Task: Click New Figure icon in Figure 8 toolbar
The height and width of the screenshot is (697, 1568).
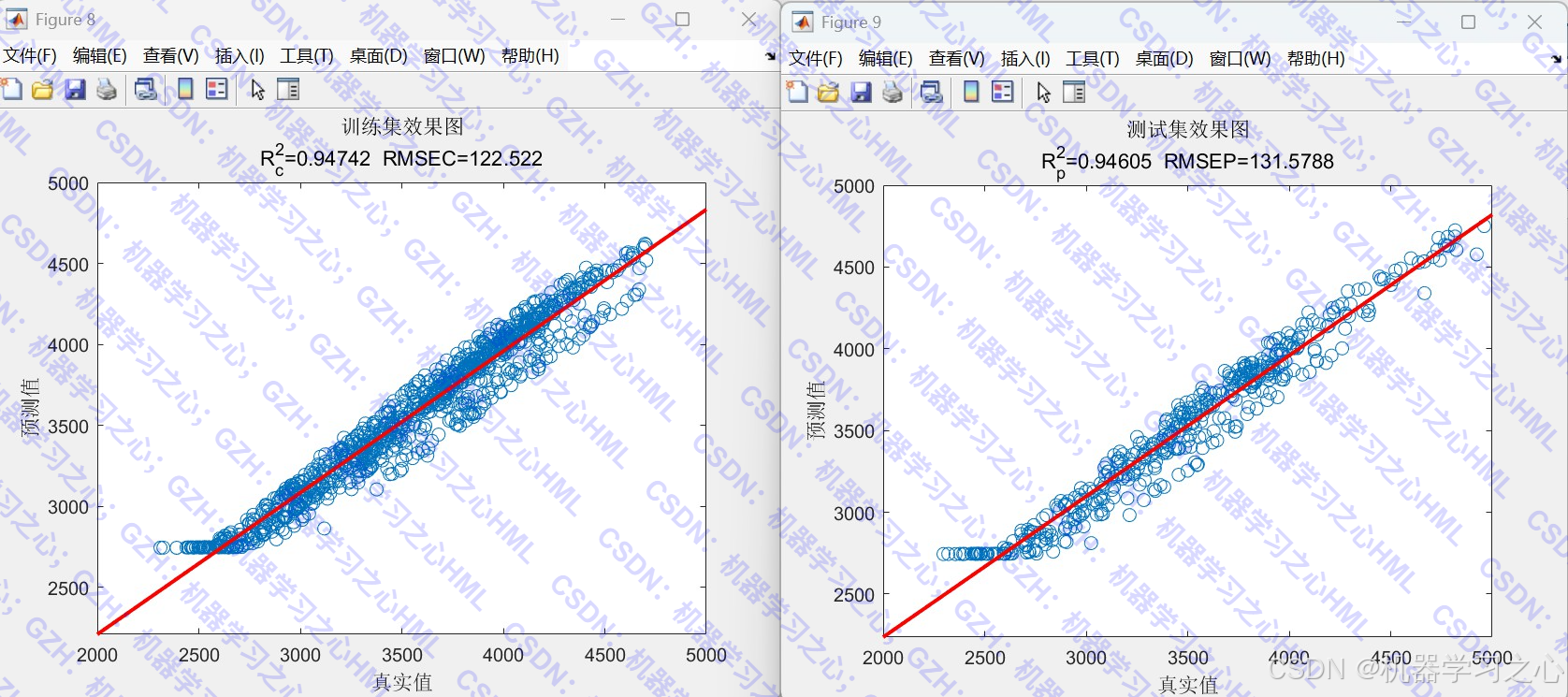Action: tap(12, 90)
